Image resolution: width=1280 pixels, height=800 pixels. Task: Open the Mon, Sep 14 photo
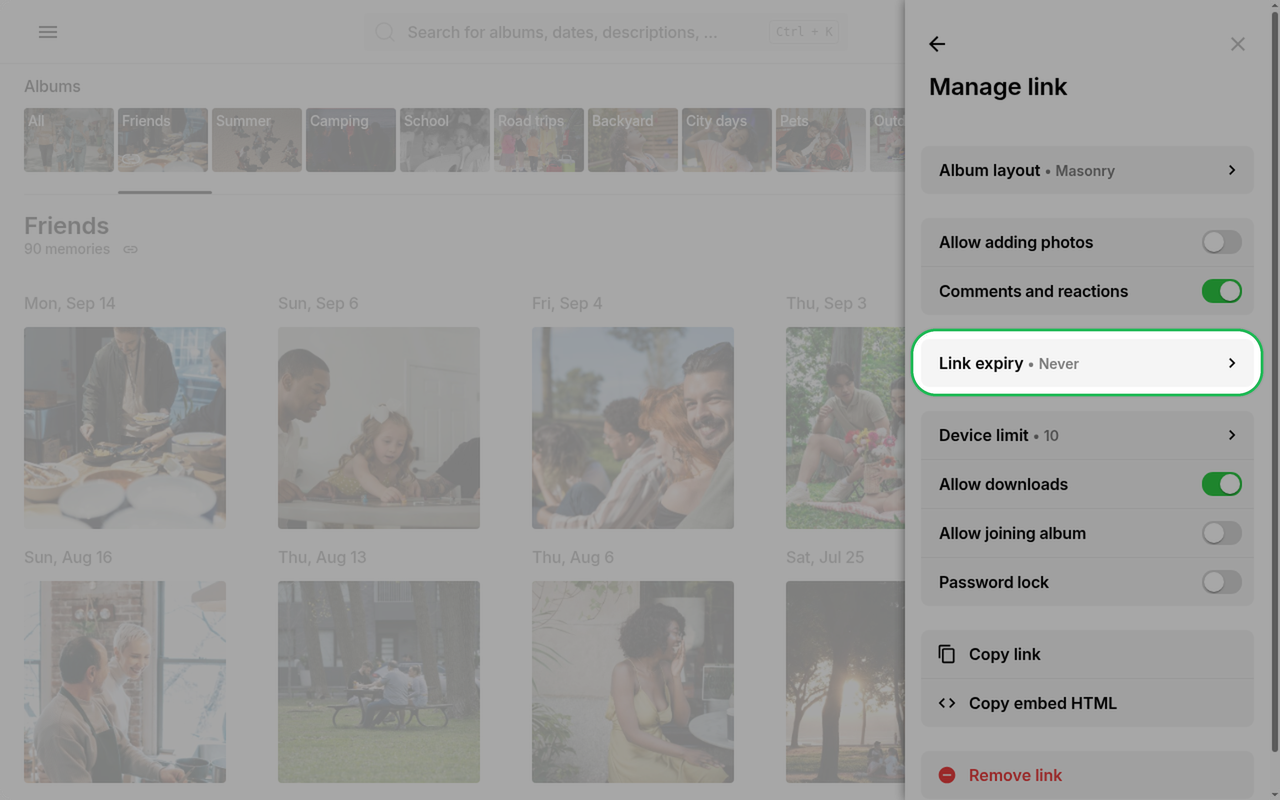point(125,428)
